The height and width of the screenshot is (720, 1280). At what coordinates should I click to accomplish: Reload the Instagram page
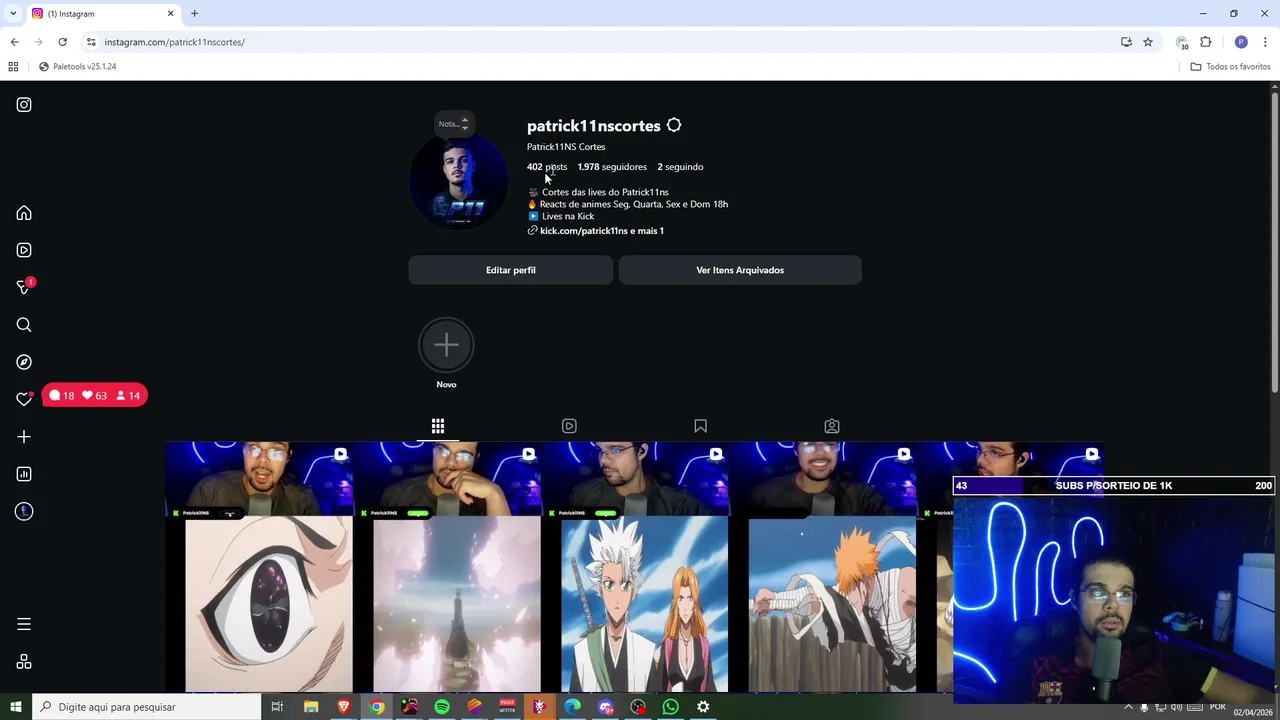coord(62,42)
